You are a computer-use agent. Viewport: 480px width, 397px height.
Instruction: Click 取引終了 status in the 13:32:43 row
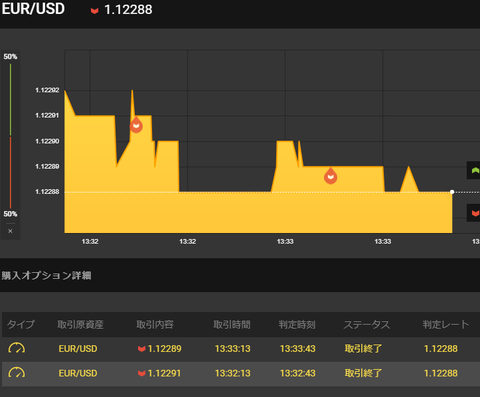pyautogui.click(x=363, y=373)
